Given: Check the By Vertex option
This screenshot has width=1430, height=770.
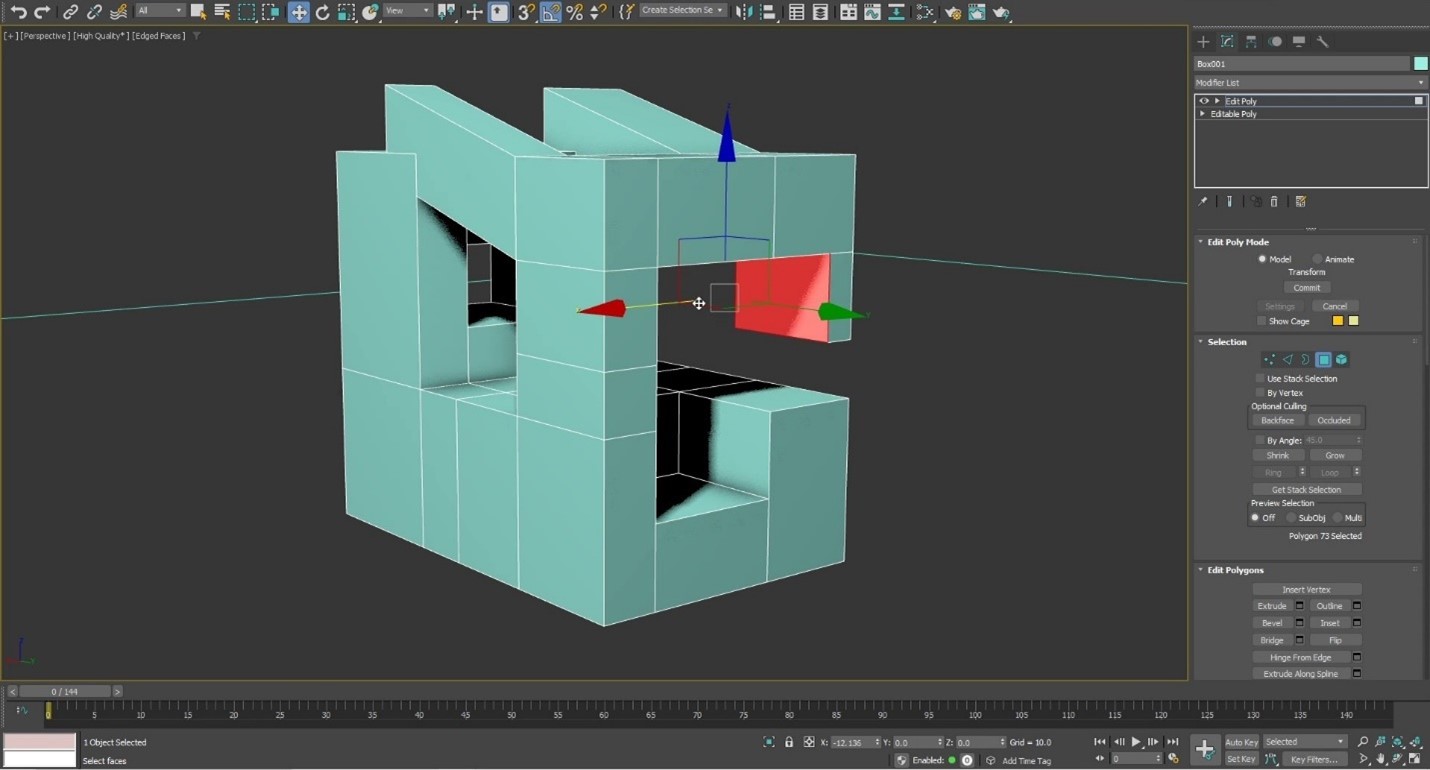Looking at the screenshot, I should tap(1260, 392).
